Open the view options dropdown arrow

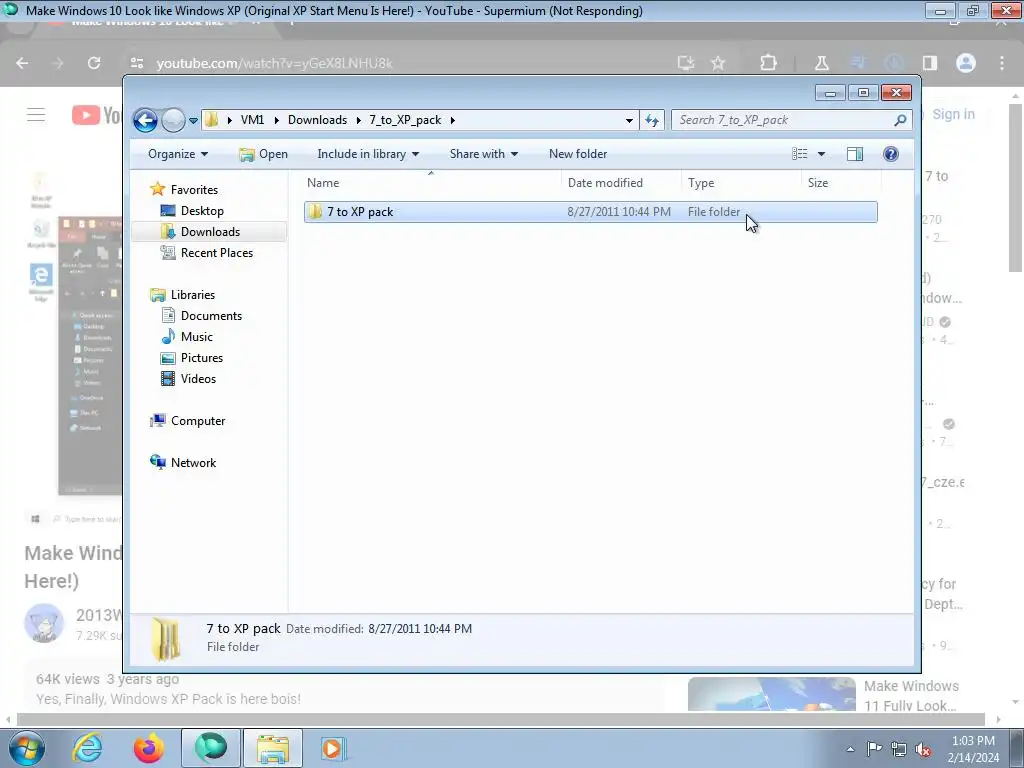(x=821, y=154)
